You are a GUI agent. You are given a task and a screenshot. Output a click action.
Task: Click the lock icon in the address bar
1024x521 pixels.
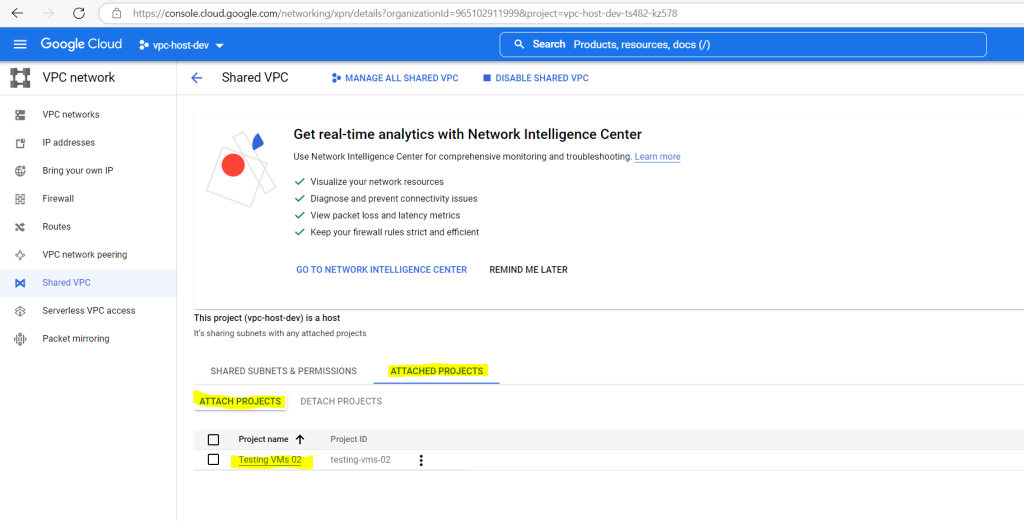[116, 13]
